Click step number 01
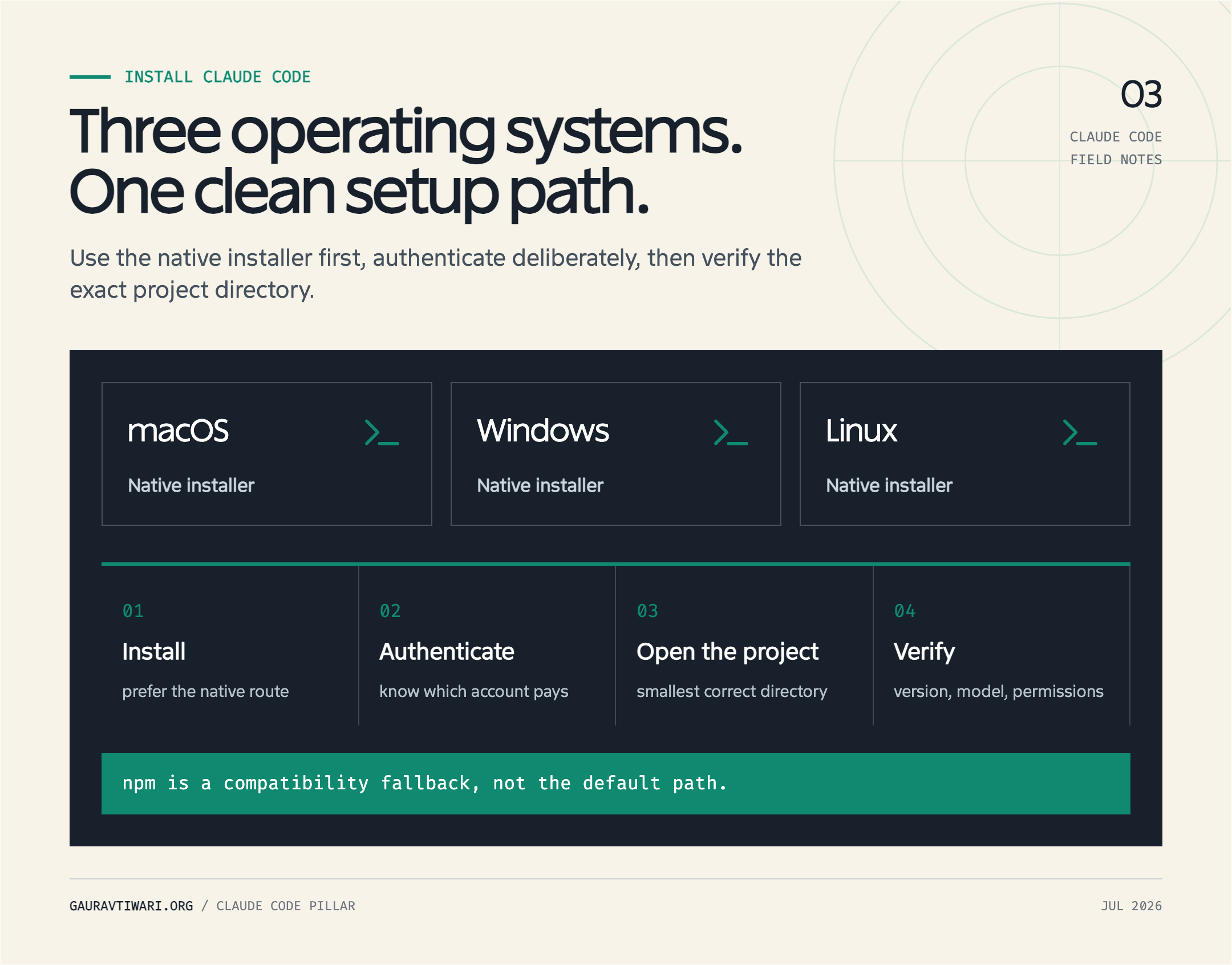 [x=133, y=611]
